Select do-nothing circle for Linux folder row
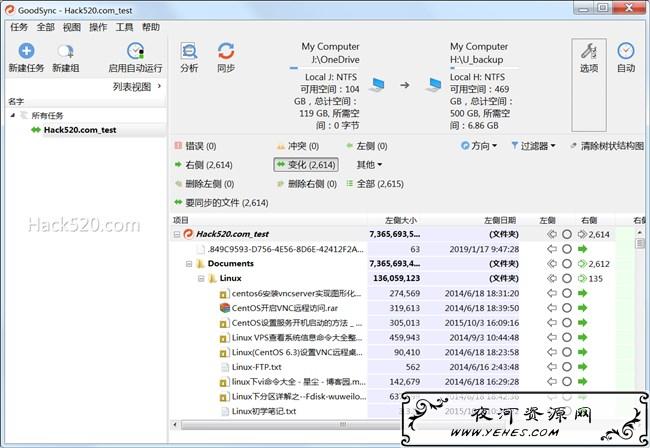650x448 pixels. point(567,278)
